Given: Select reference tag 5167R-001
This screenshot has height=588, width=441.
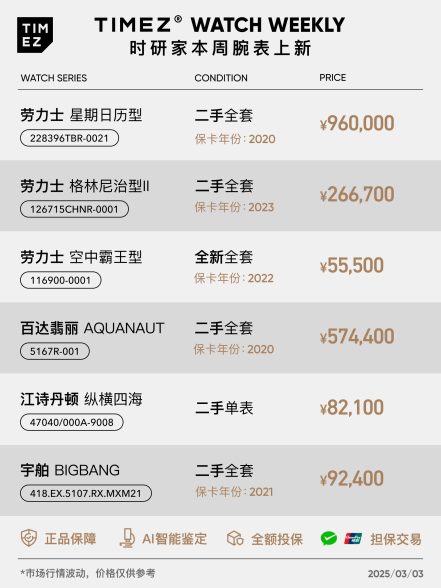Looking at the screenshot, I should point(55,351).
